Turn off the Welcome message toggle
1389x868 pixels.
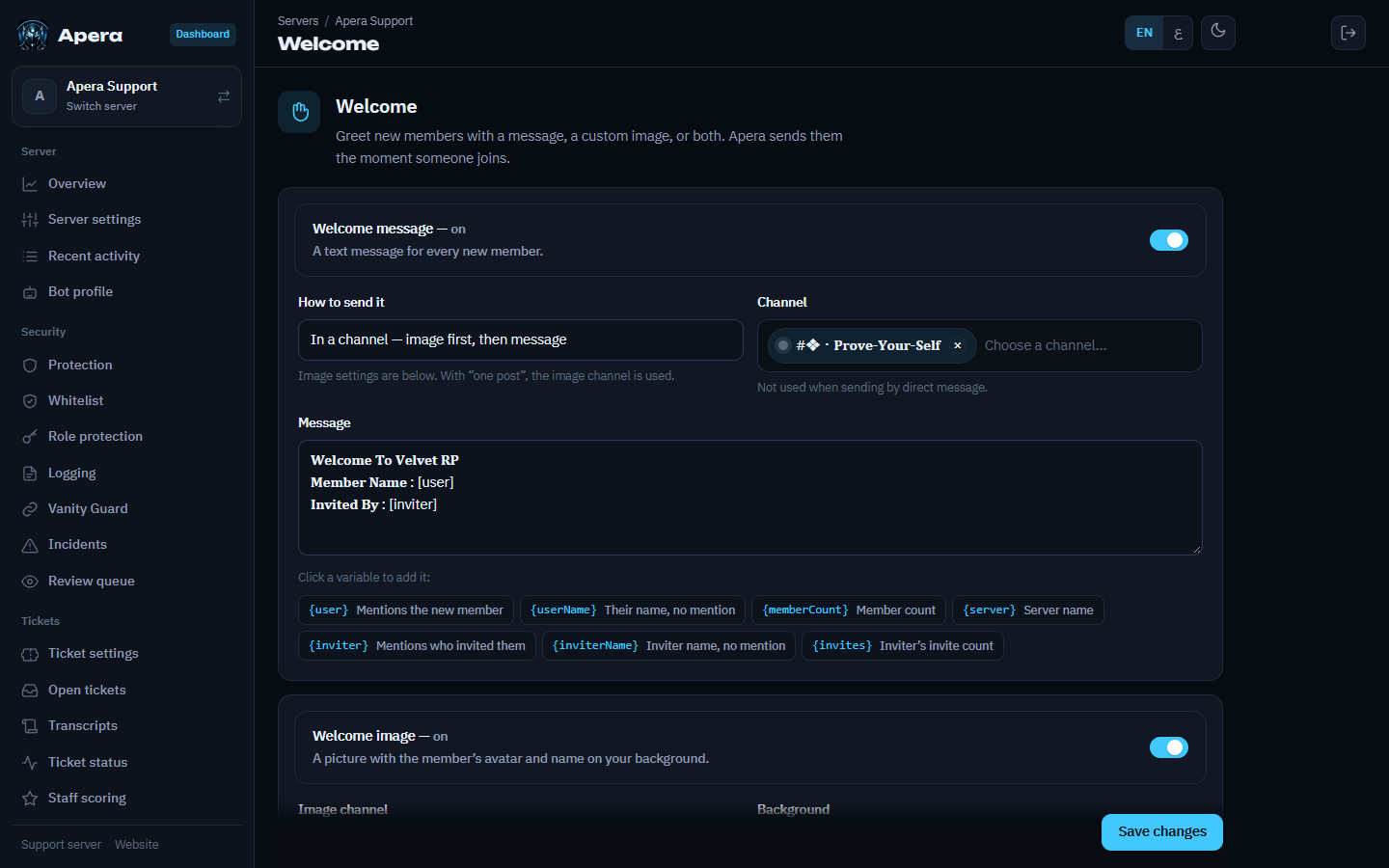tap(1169, 240)
